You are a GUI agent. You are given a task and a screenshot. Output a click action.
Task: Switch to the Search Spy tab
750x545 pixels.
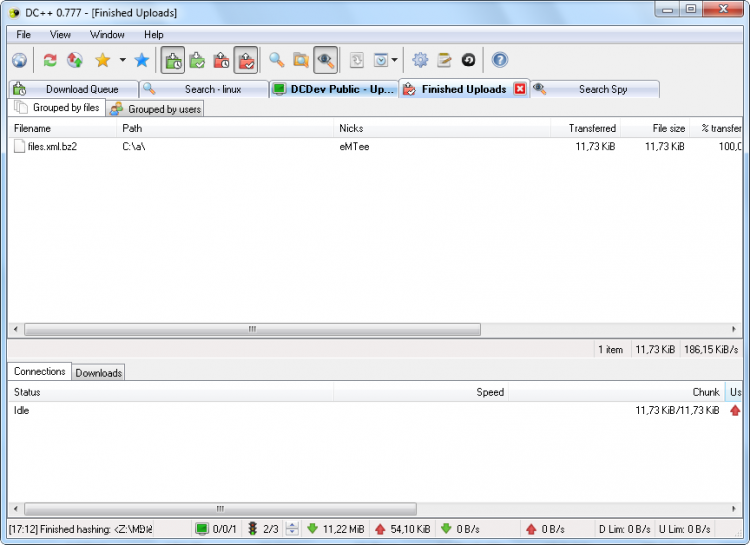click(x=595, y=89)
